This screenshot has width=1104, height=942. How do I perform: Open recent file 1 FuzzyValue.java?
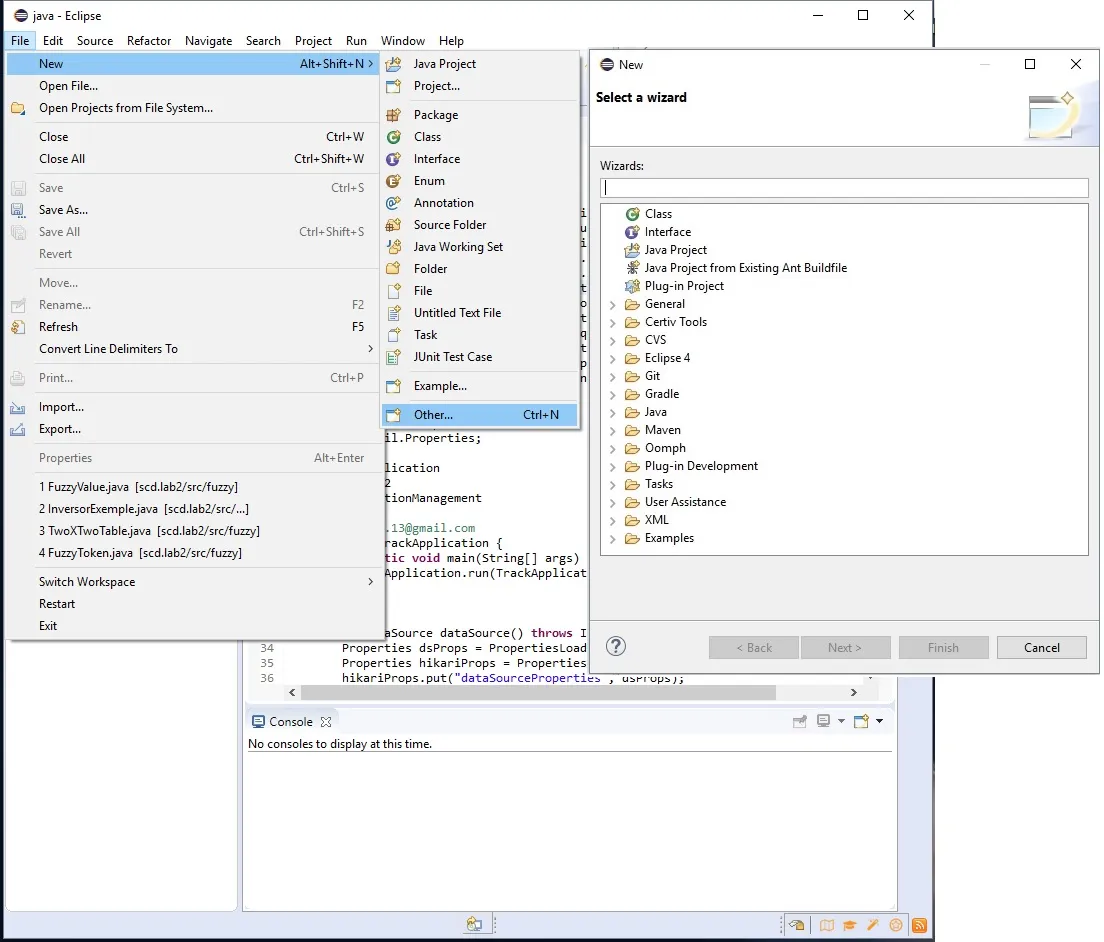click(x=194, y=486)
